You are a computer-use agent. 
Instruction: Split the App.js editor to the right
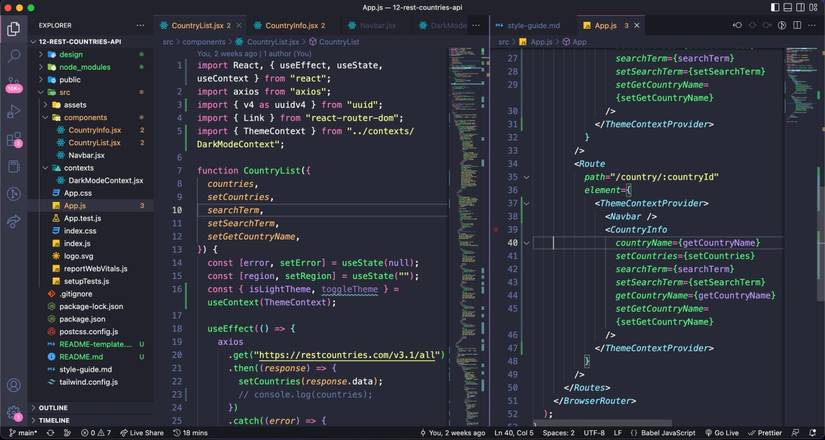point(795,25)
